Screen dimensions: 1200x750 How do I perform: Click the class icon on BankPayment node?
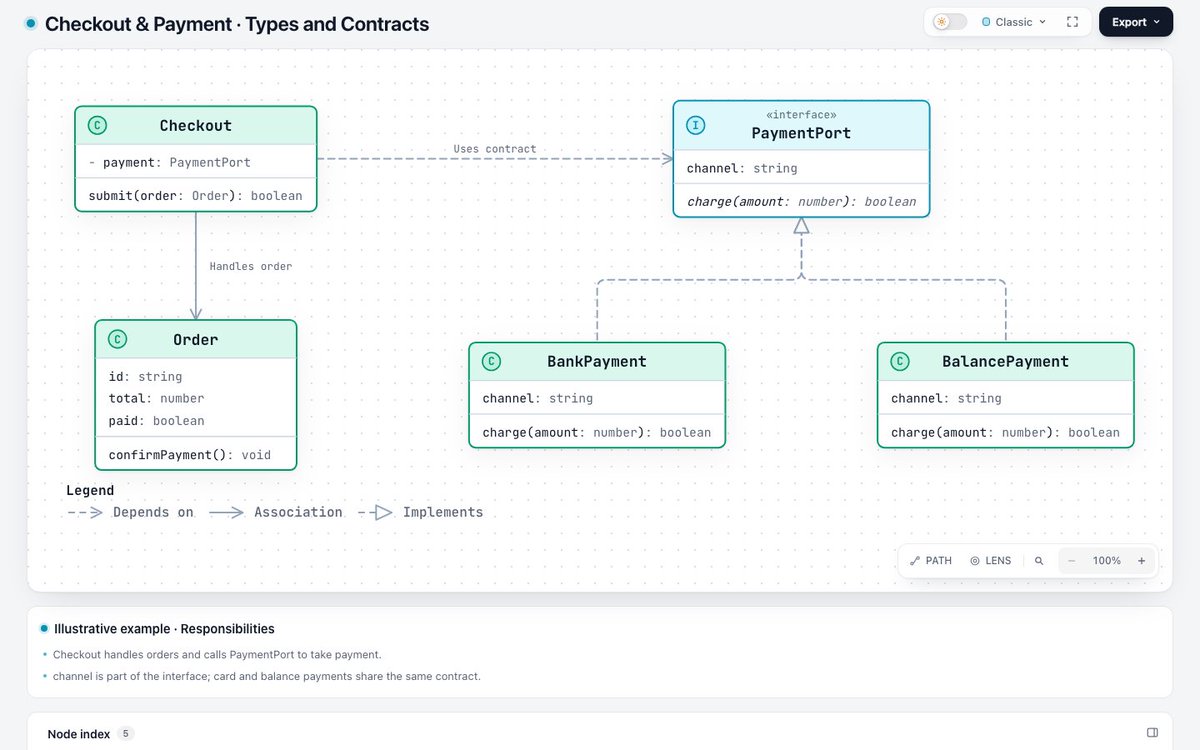491,361
